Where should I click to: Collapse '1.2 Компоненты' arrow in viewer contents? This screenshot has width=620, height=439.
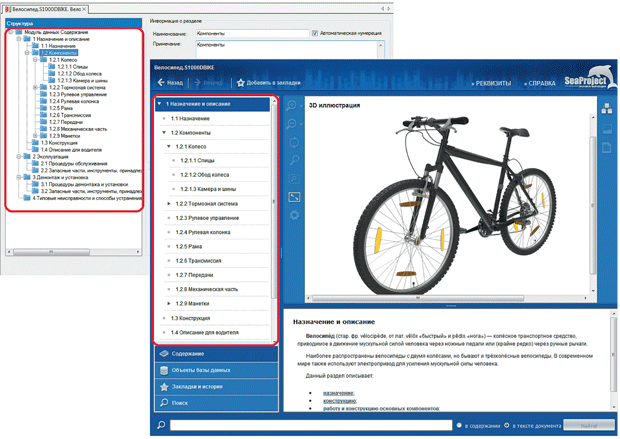tap(164, 133)
